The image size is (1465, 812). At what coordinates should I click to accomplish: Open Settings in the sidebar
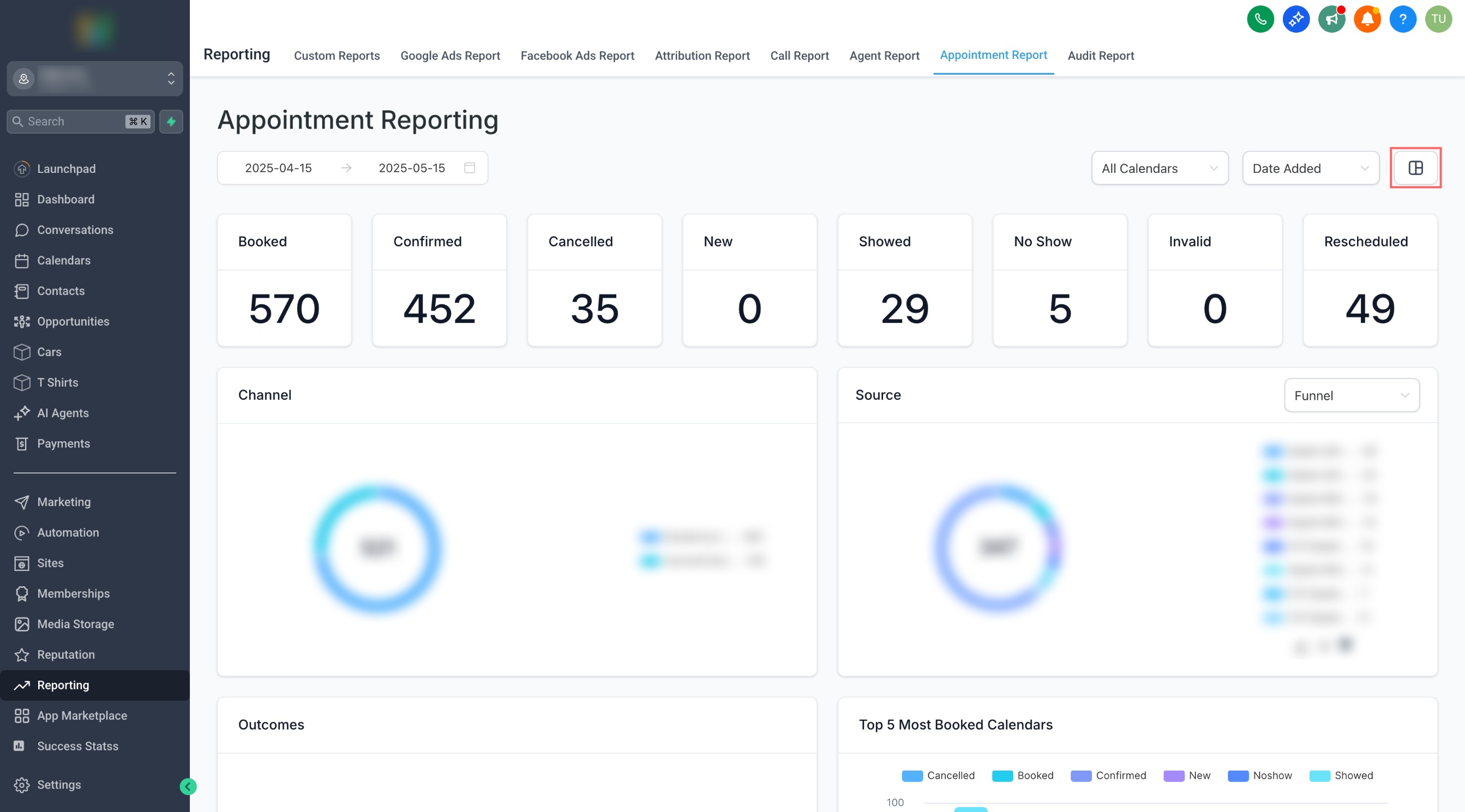pyautogui.click(x=58, y=784)
